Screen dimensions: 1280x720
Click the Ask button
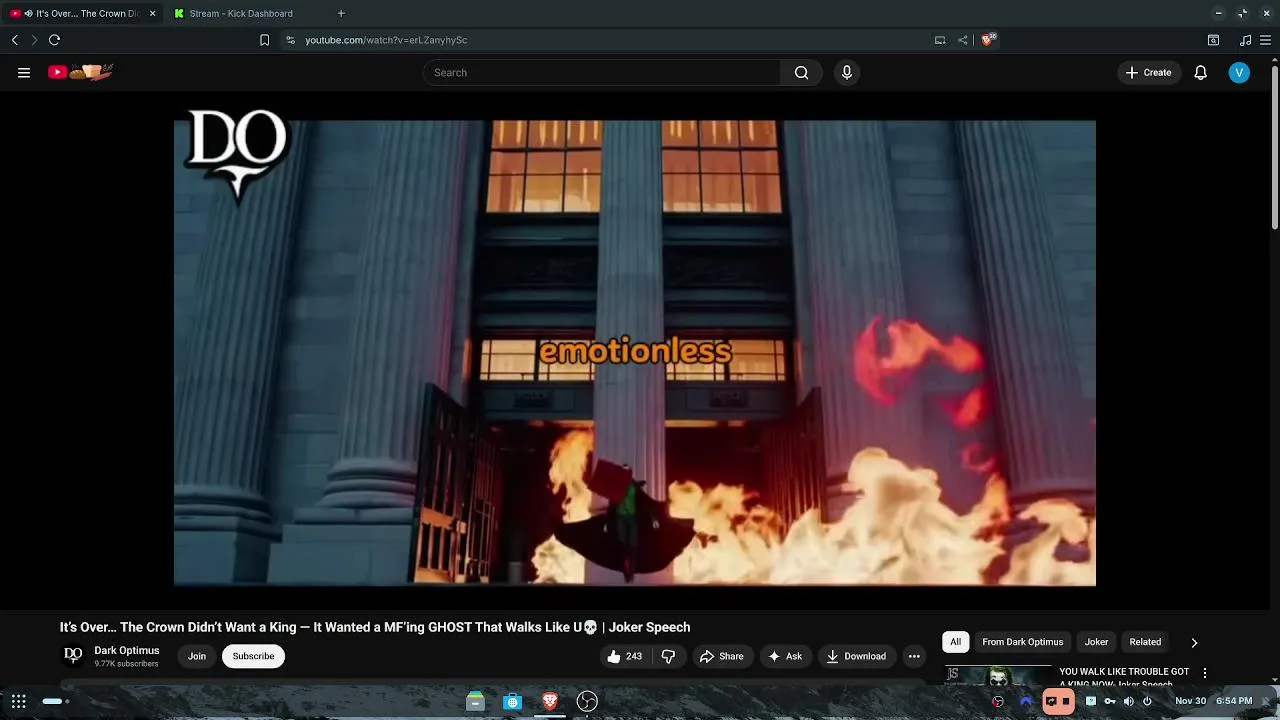coord(785,656)
